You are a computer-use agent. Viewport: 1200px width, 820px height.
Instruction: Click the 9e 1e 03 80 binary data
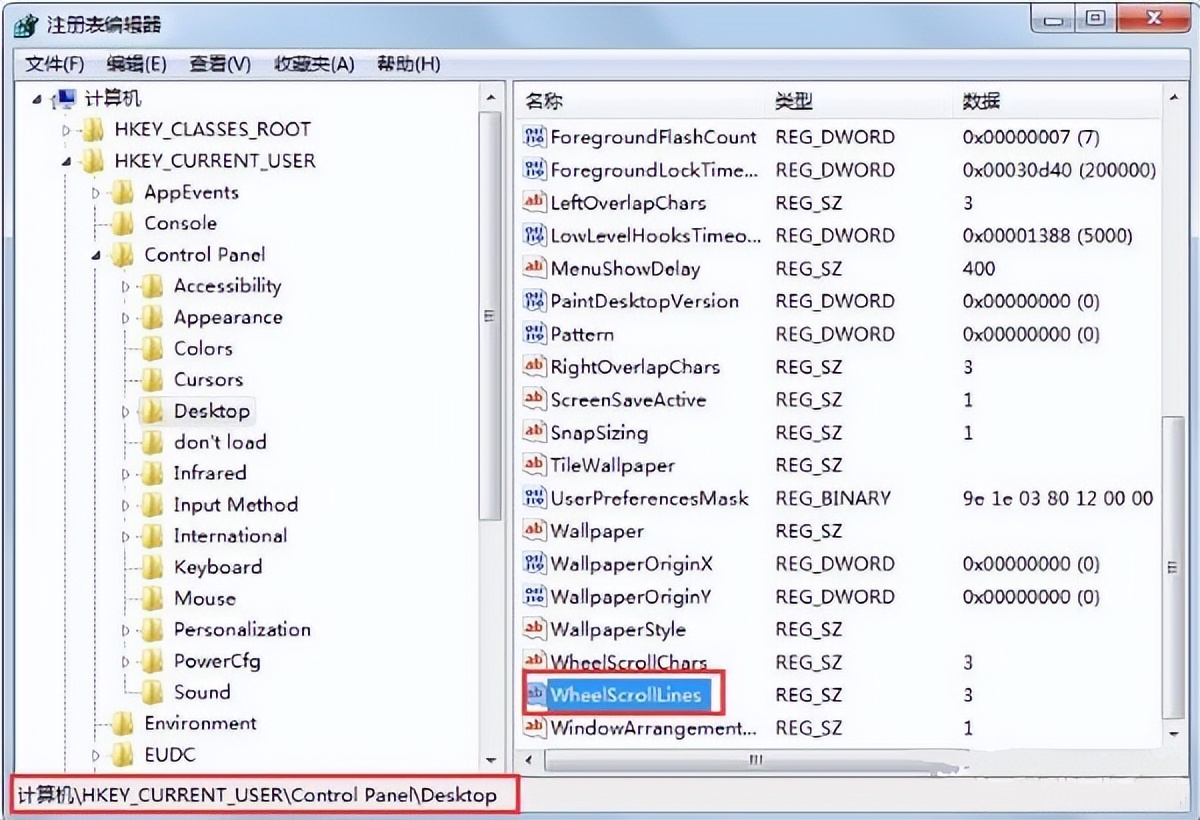click(x=1058, y=498)
